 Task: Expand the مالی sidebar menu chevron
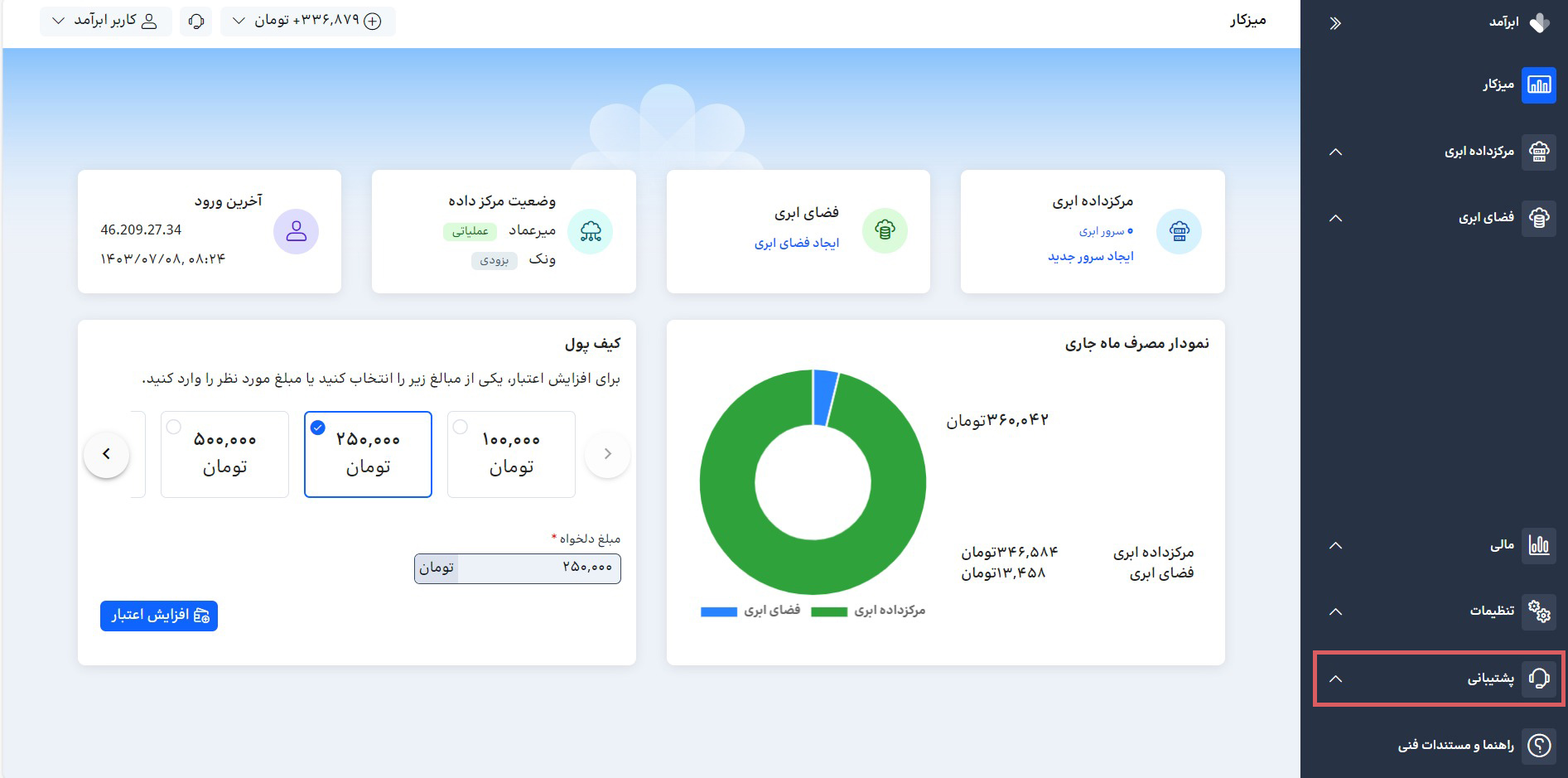[1335, 546]
